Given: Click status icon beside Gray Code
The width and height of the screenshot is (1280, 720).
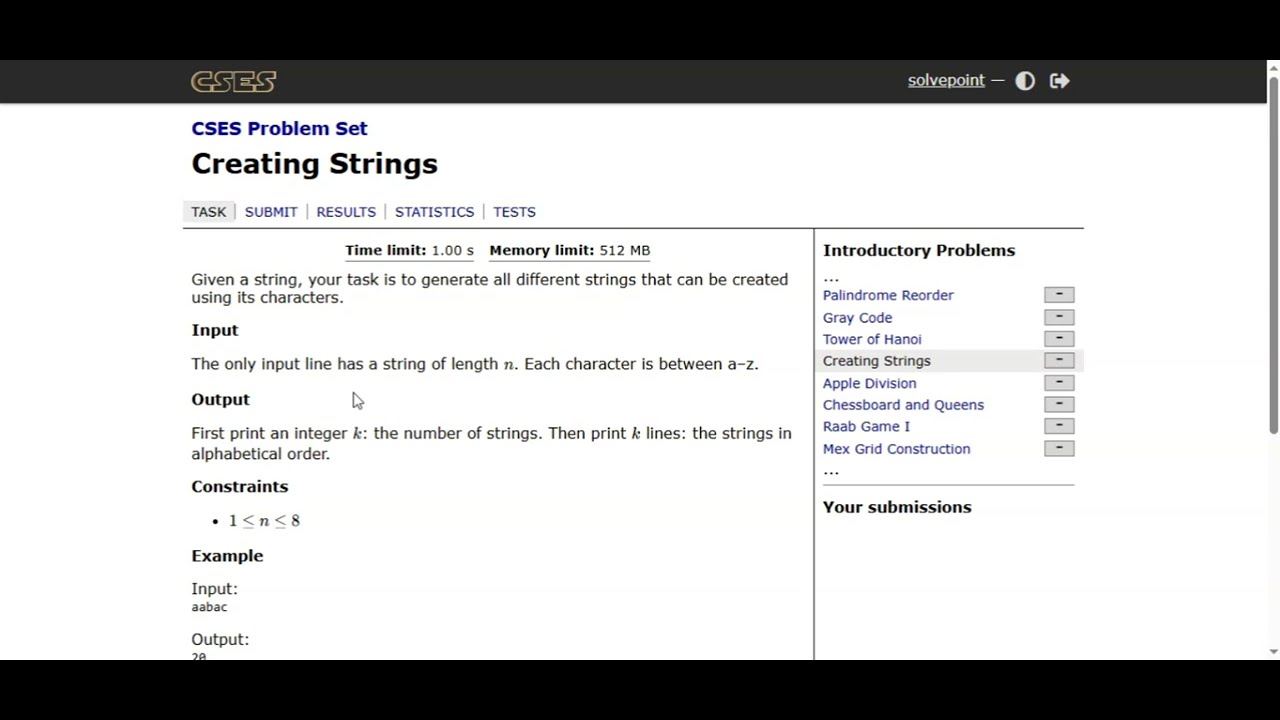Looking at the screenshot, I should click(x=1059, y=317).
